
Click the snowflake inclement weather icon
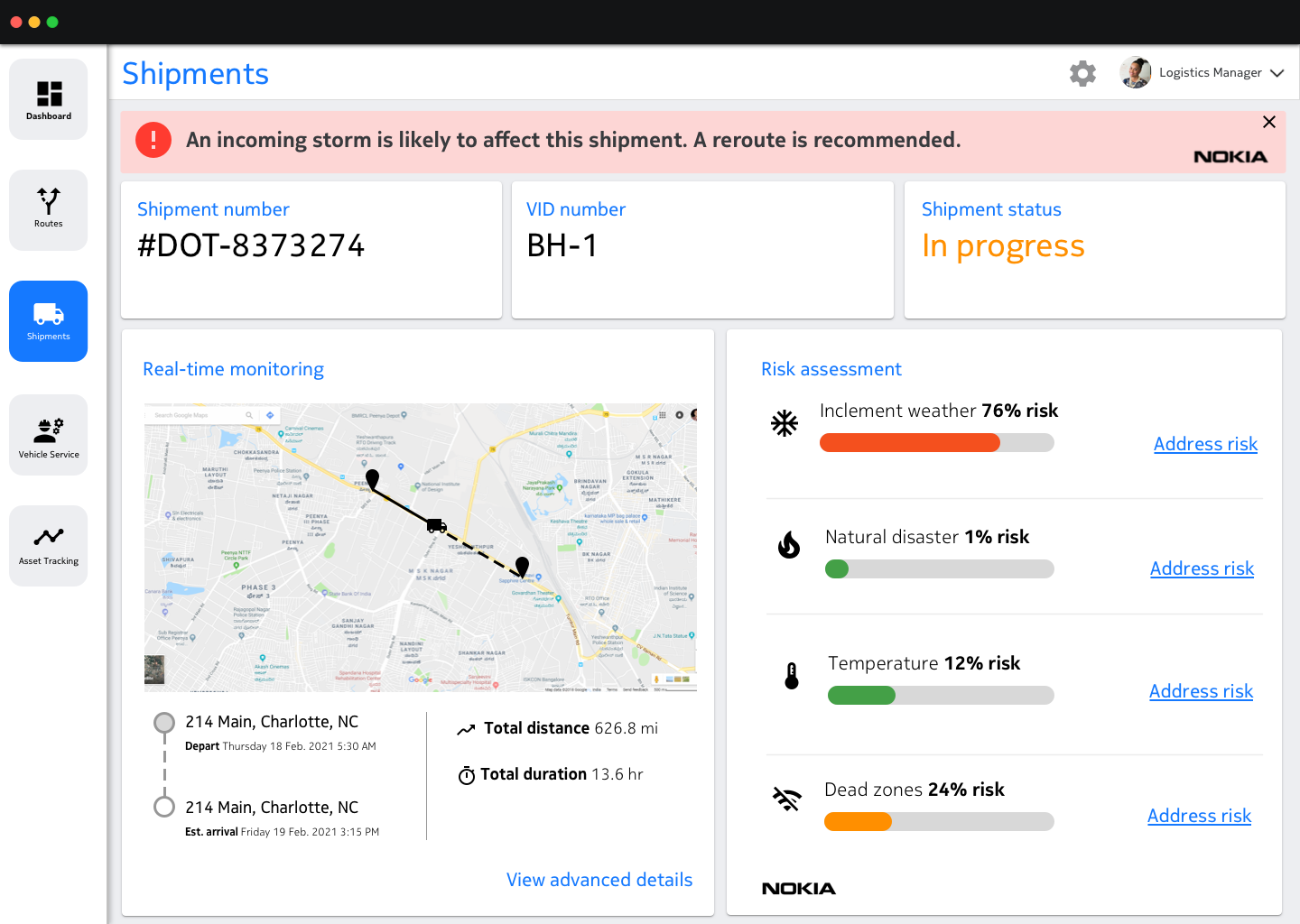coord(785,422)
